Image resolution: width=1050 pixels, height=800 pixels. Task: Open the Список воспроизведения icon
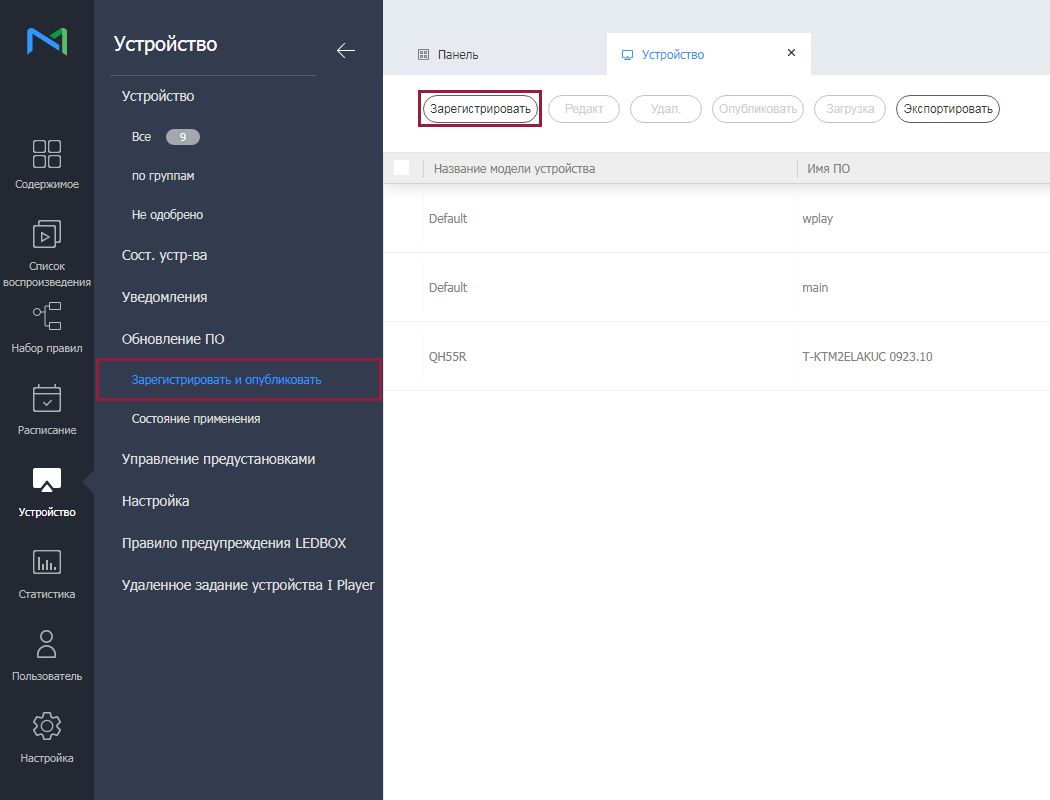47,235
